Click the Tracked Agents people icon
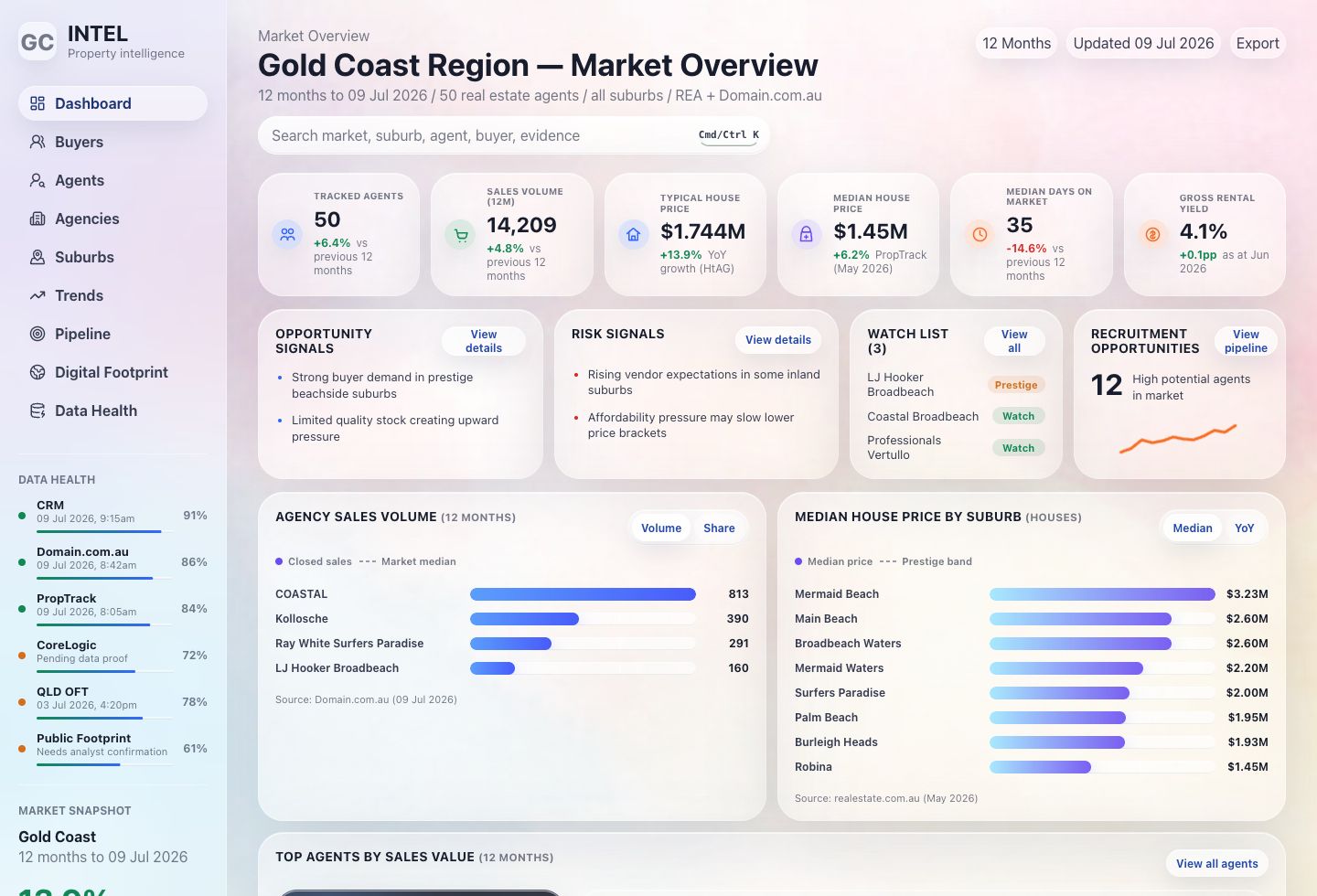This screenshot has height=896, width=1317. click(x=287, y=234)
